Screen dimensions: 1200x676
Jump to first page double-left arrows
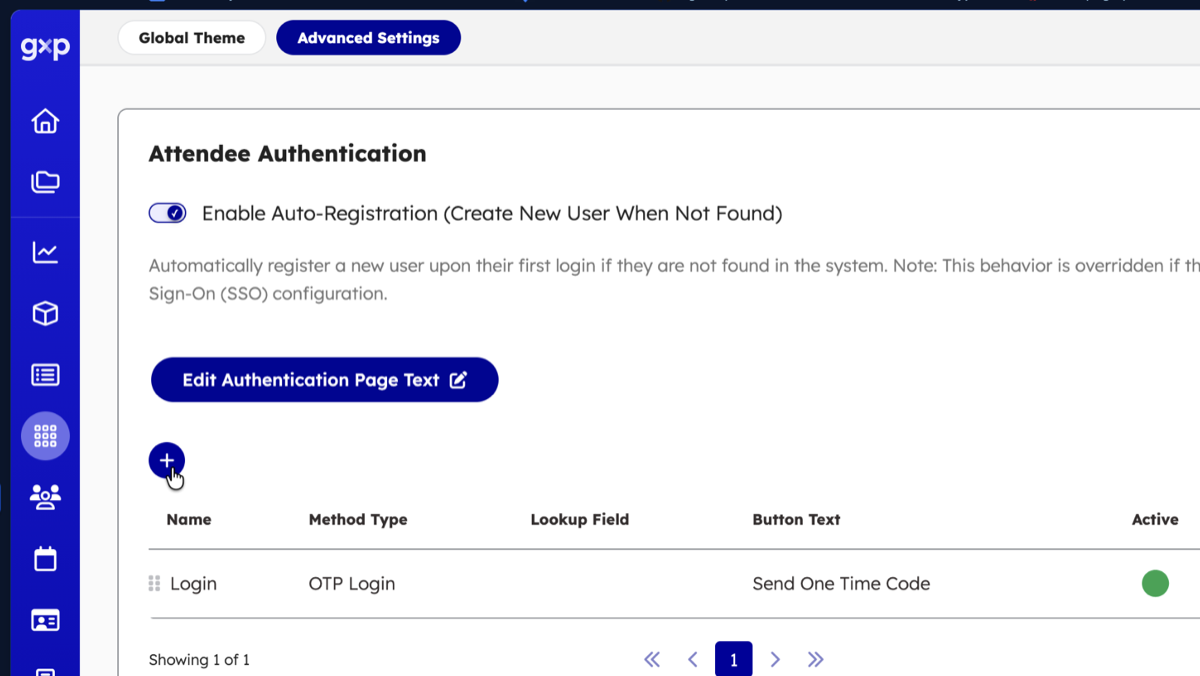(x=652, y=659)
